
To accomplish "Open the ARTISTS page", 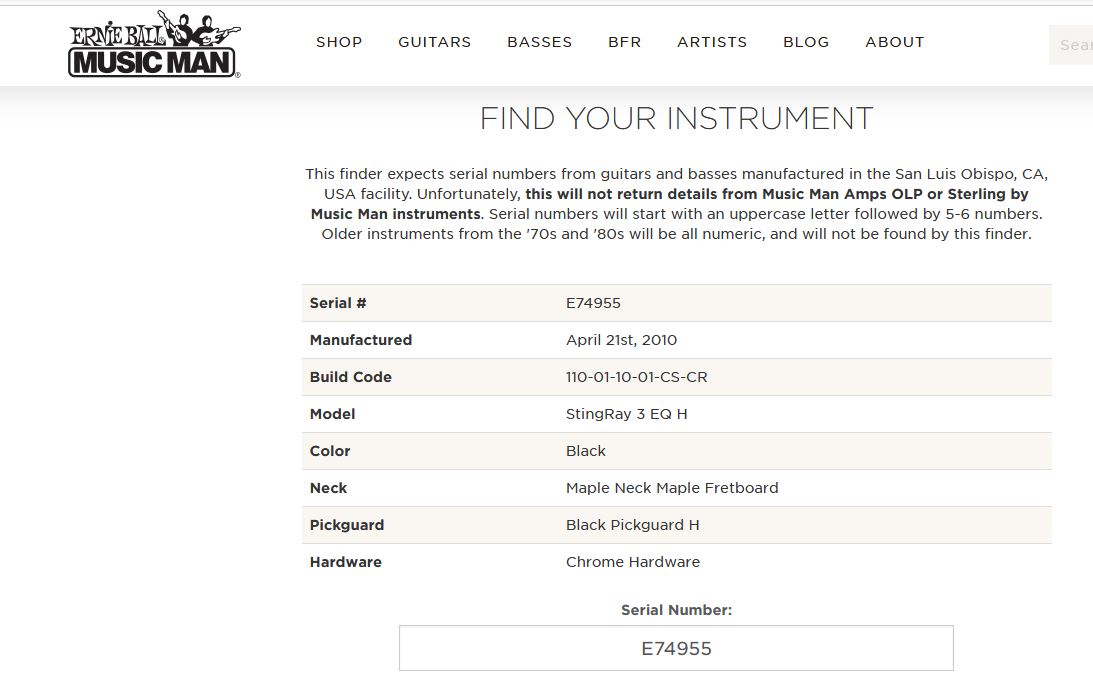I will 712,42.
